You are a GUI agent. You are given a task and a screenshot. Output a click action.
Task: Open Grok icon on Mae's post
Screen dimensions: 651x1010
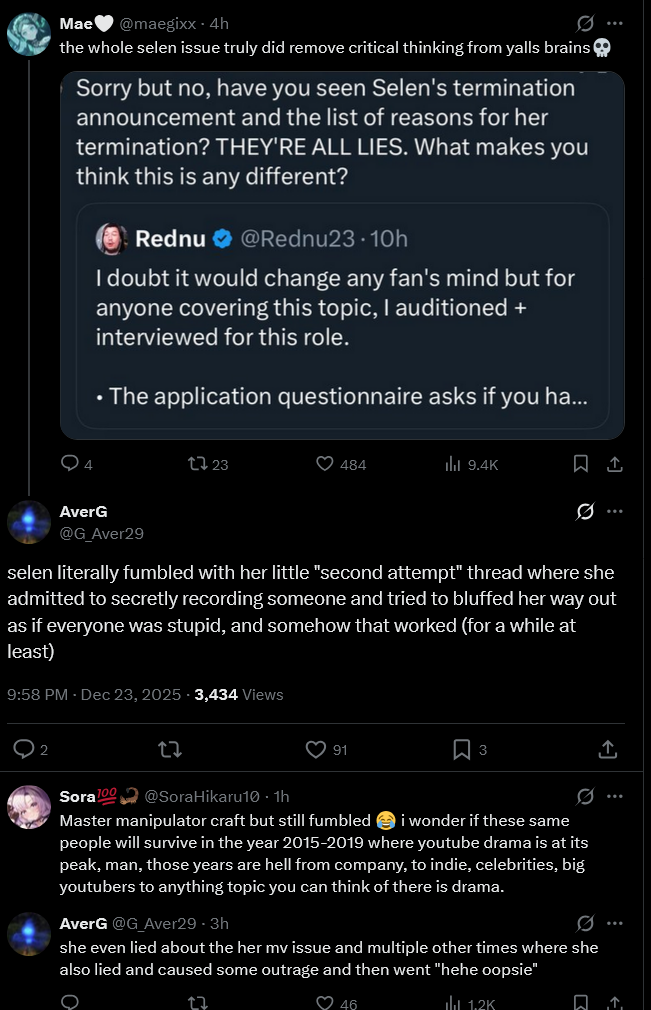(586, 23)
